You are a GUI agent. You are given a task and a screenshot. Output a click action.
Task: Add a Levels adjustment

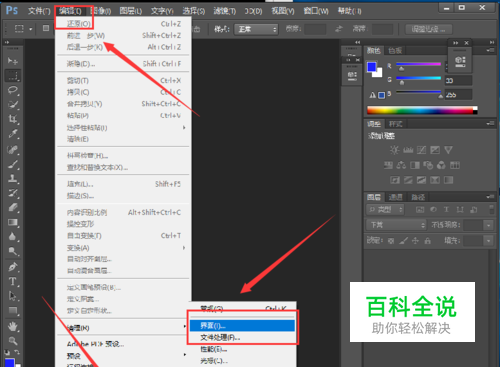click(408, 150)
